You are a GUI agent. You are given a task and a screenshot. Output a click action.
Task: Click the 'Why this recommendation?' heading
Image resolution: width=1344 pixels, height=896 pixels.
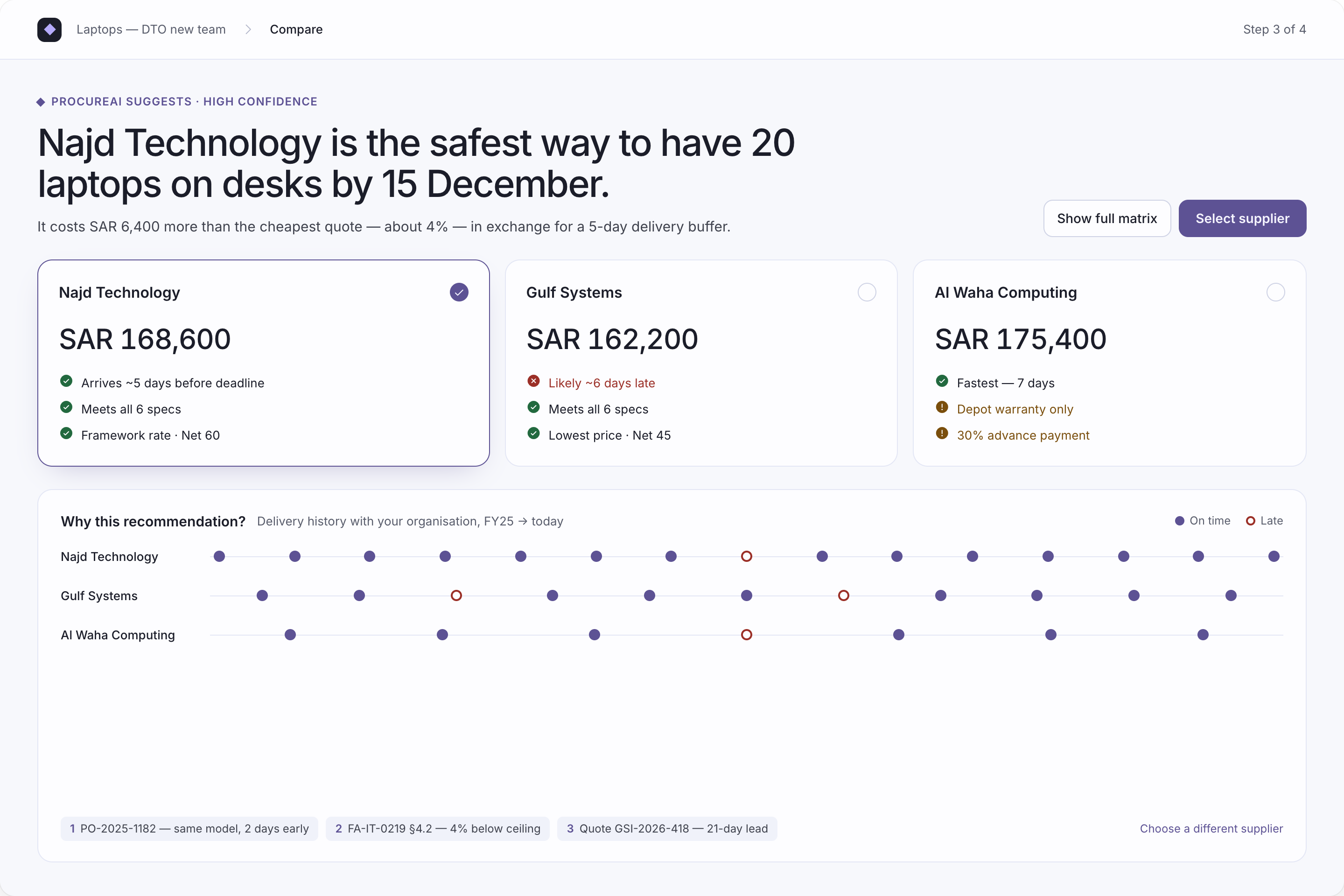click(153, 522)
